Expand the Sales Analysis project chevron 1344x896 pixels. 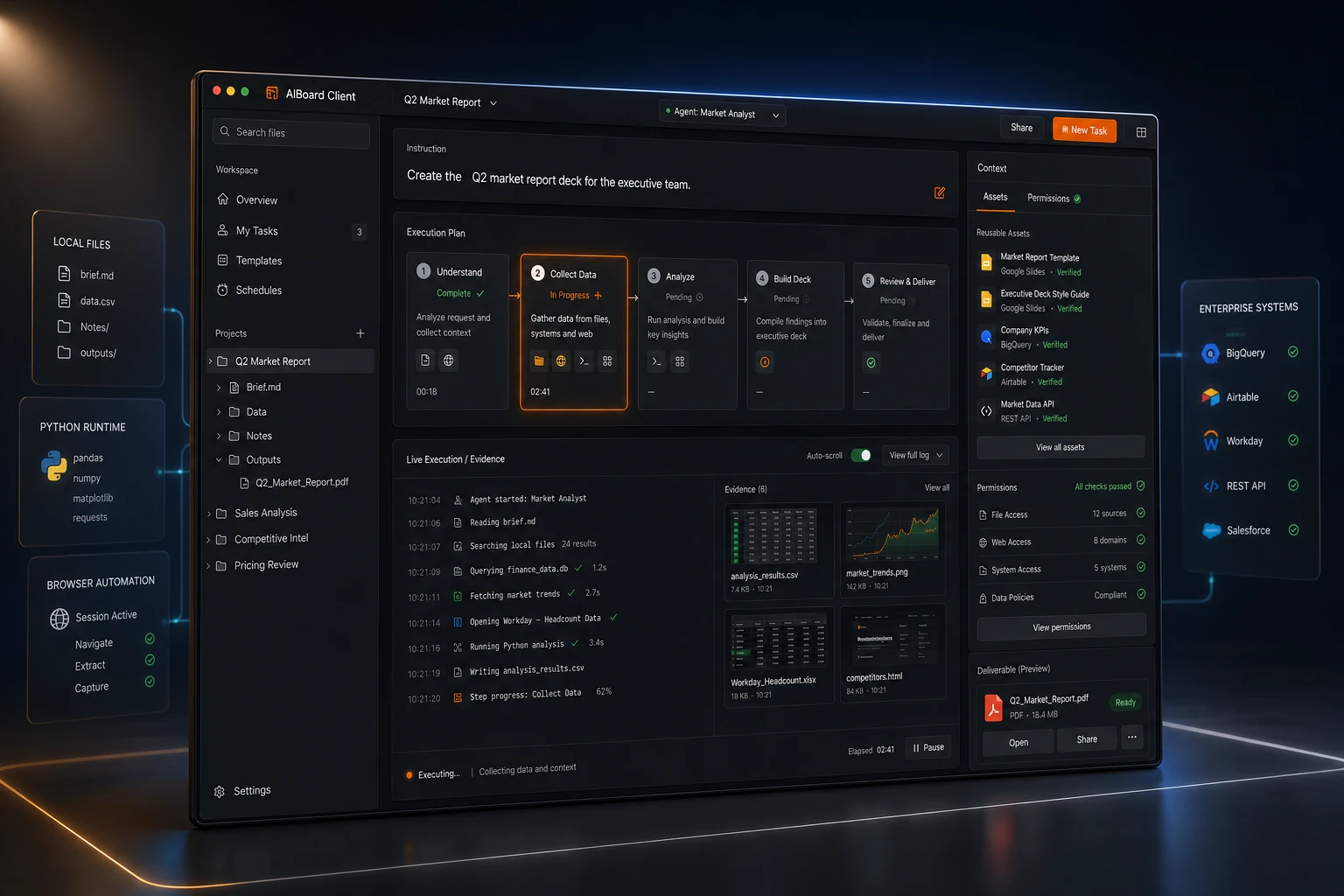click(209, 514)
